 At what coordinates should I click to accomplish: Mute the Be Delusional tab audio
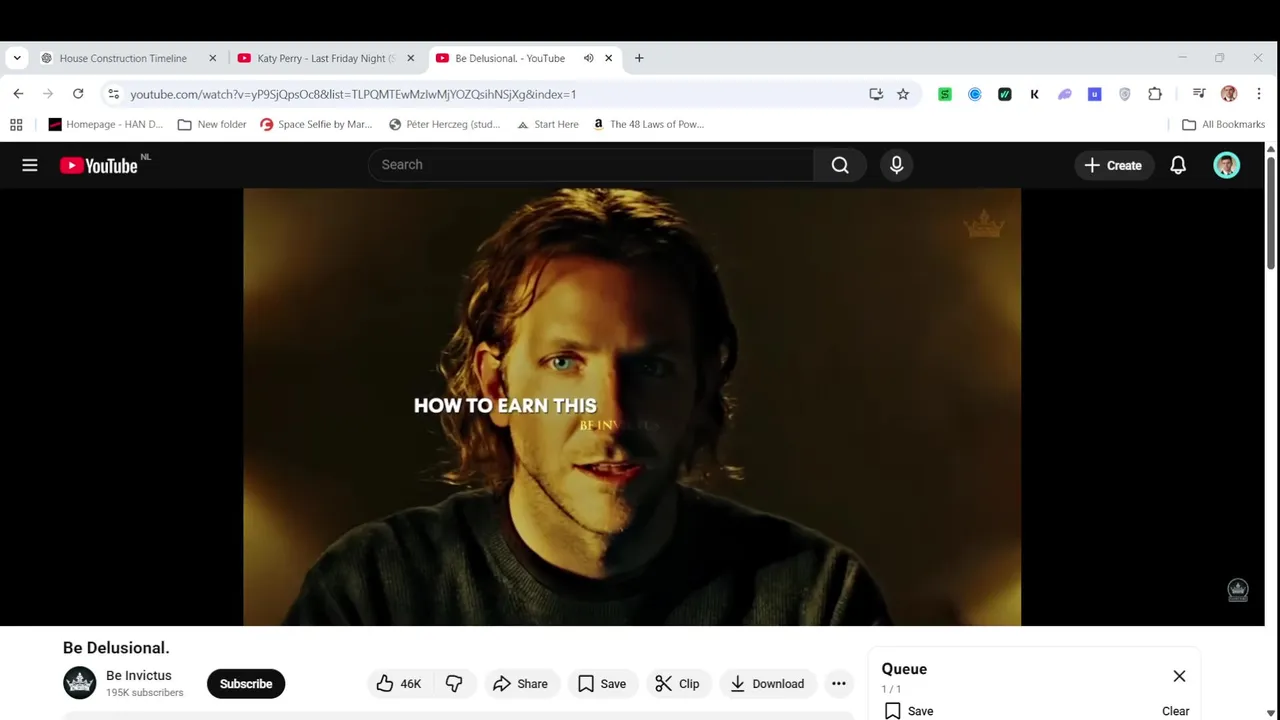tap(589, 58)
